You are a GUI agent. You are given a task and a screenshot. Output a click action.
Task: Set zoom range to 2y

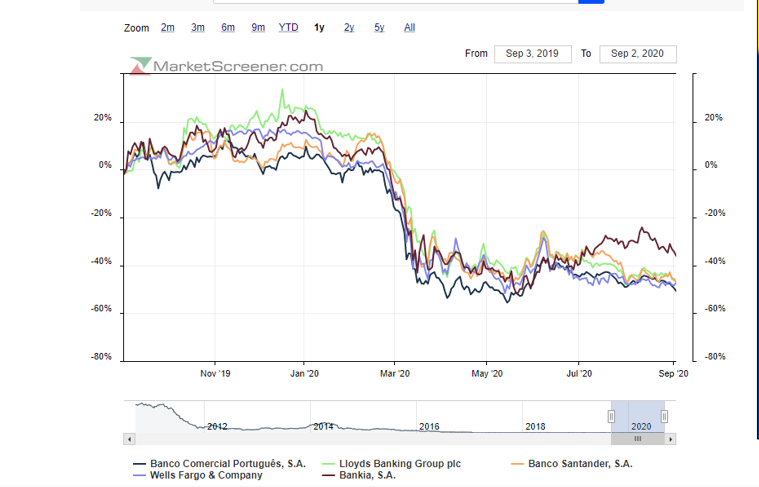click(x=349, y=28)
